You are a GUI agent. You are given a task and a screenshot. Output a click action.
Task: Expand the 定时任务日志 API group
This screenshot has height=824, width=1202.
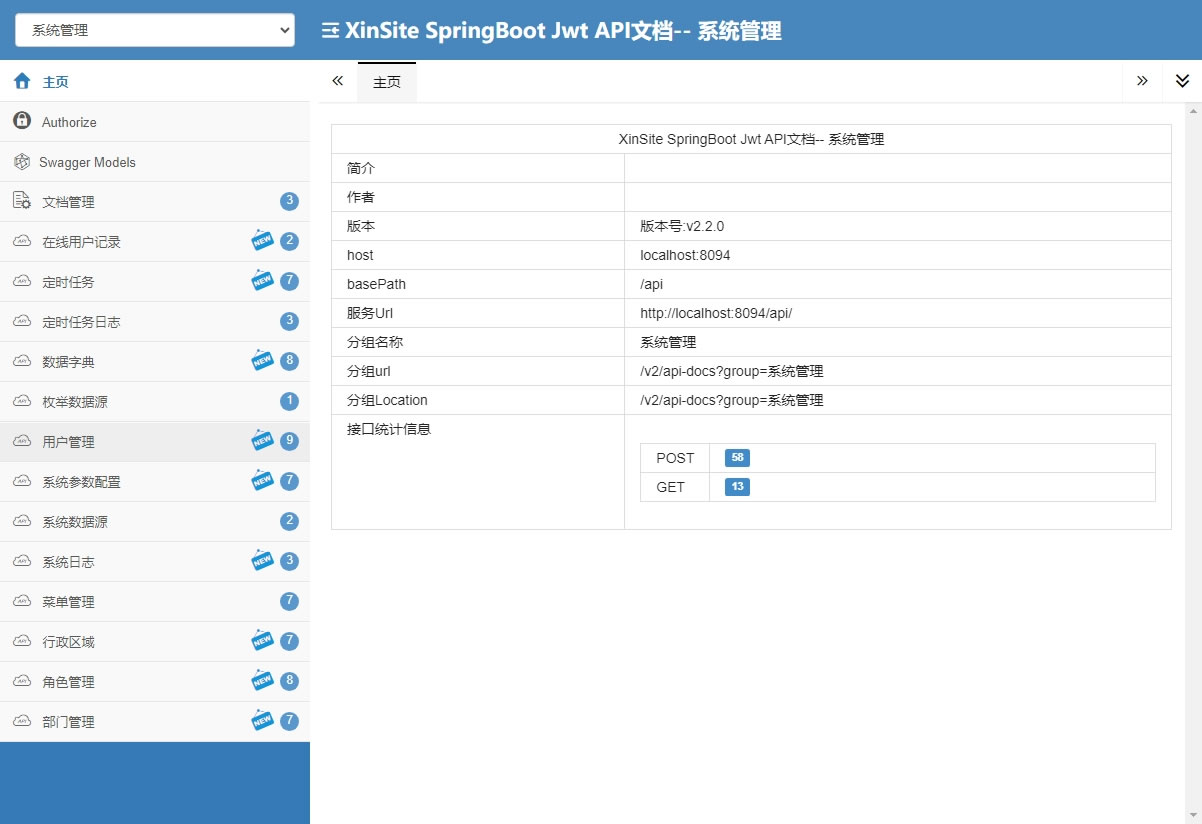pyautogui.click(x=155, y=321)
